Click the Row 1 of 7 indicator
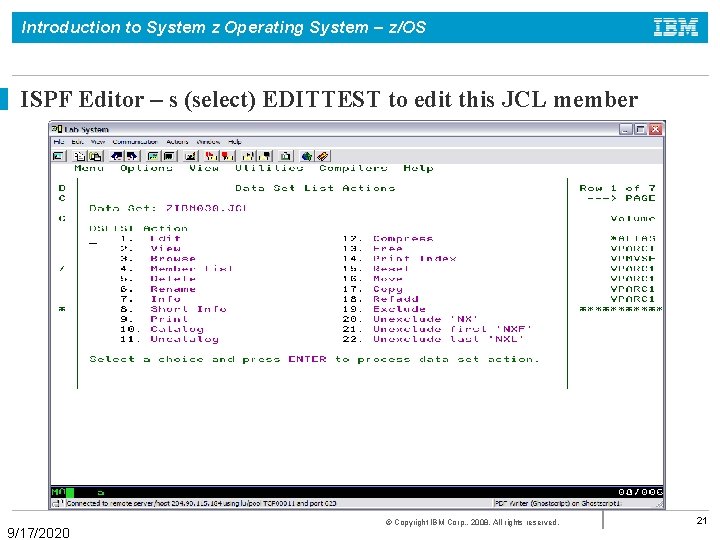 (617, 188)
